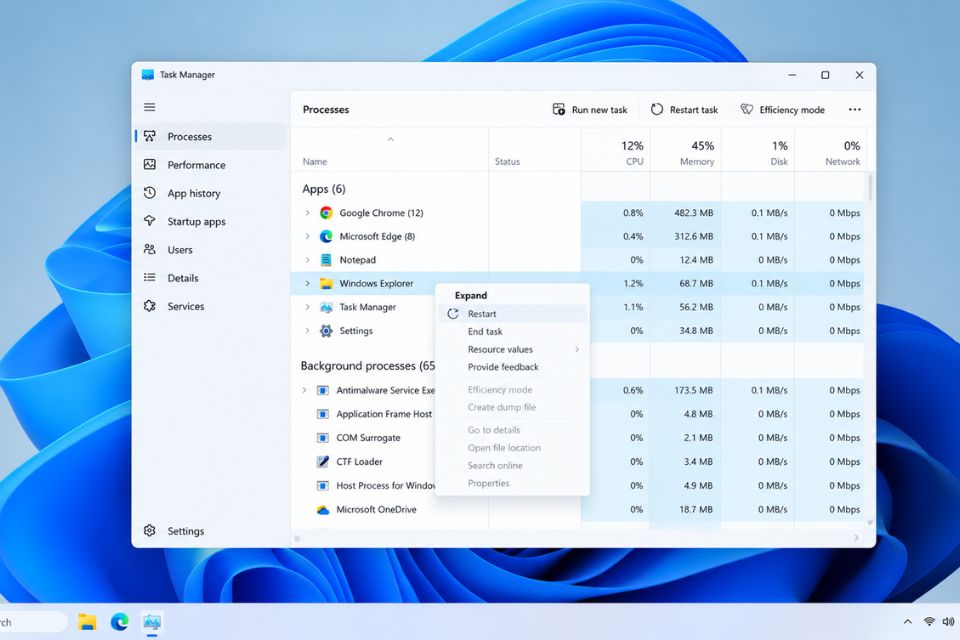The image size is (960, 640).
Task: Click the horizontal scrollbar at list bottom
Action: [x=577, y=538]
